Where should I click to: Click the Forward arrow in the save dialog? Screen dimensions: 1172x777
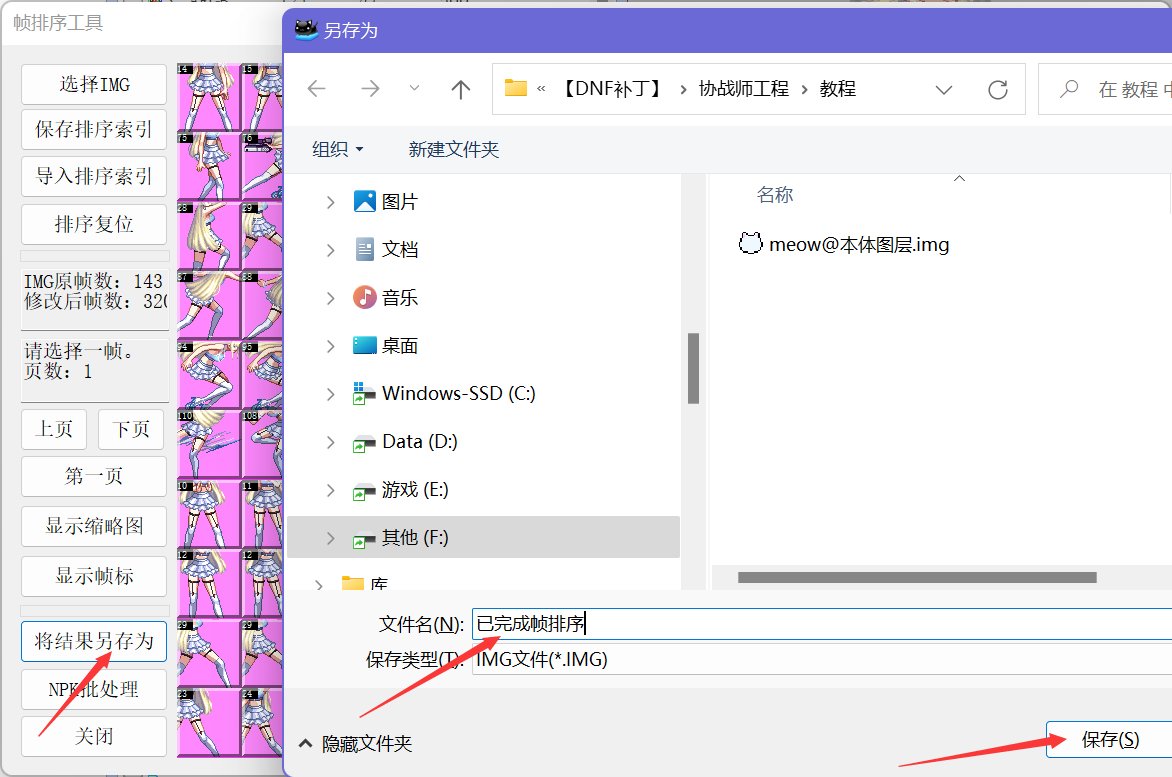(x=370, y=89)
